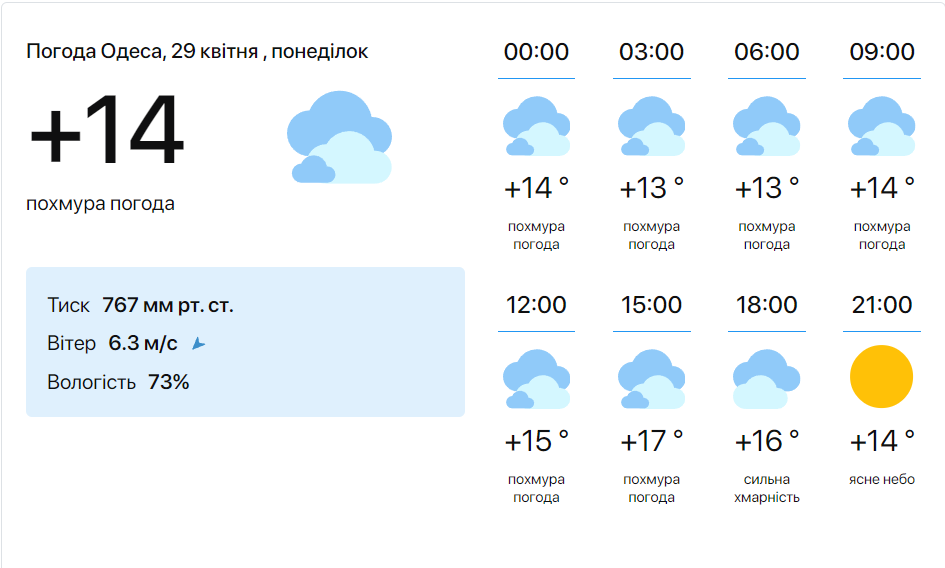Click the +17° temperature at 15:00
Image resolution: width=945 pixels, height=568 pixels.
[651, 440]
